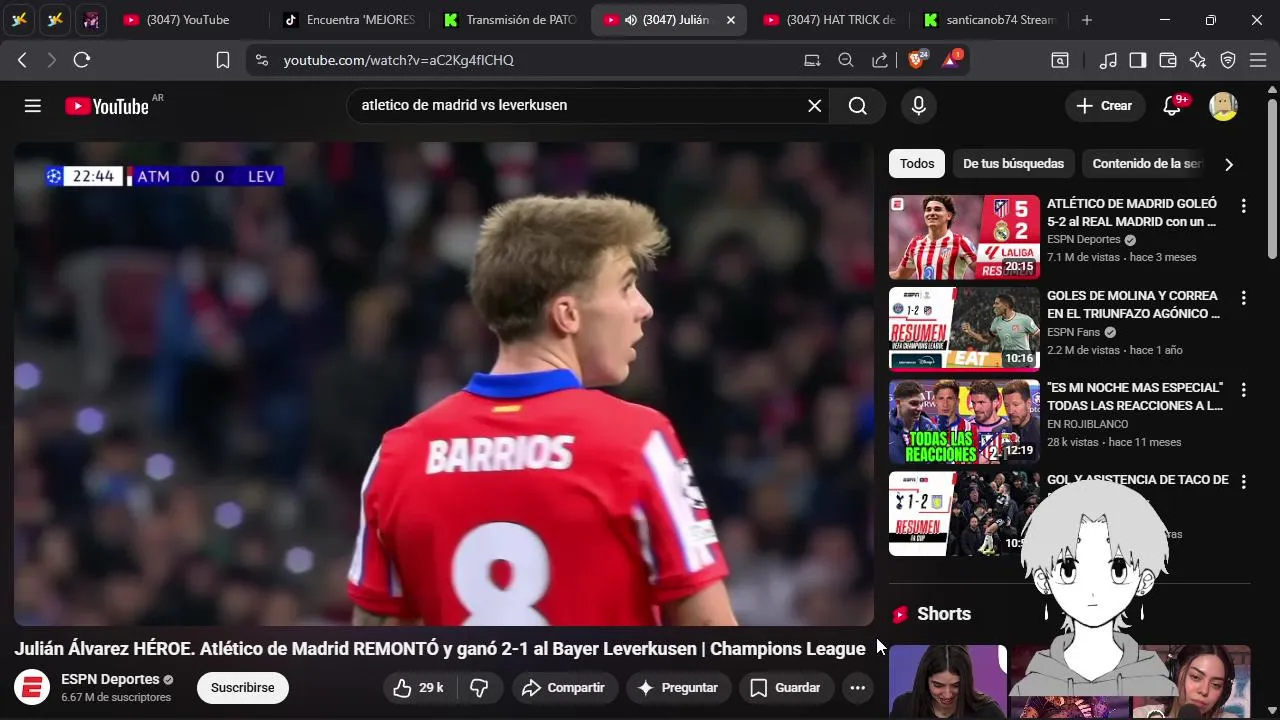1280x720 pixels.
Task: Open options for GOL Y ASISTENCIA DE TACO video
Action: point(1244,482)
